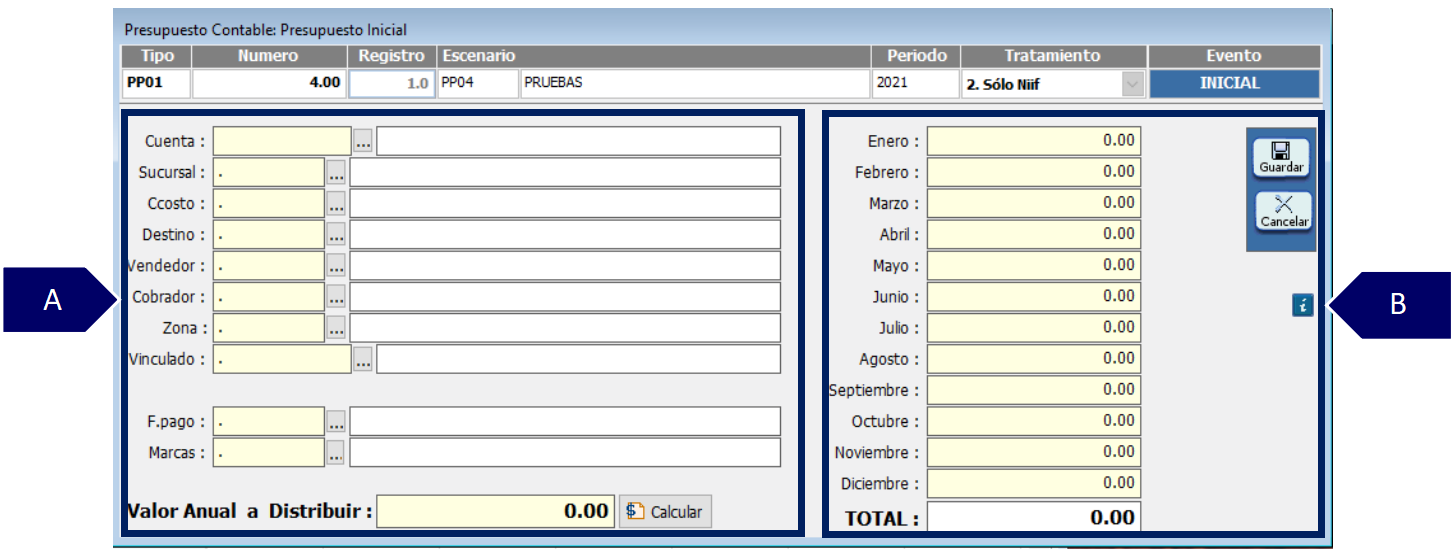The height and width of the screenshot is (556, 1456).
Task: Open the Marcas lookup ellipsis button
Action: pos(336,452)
